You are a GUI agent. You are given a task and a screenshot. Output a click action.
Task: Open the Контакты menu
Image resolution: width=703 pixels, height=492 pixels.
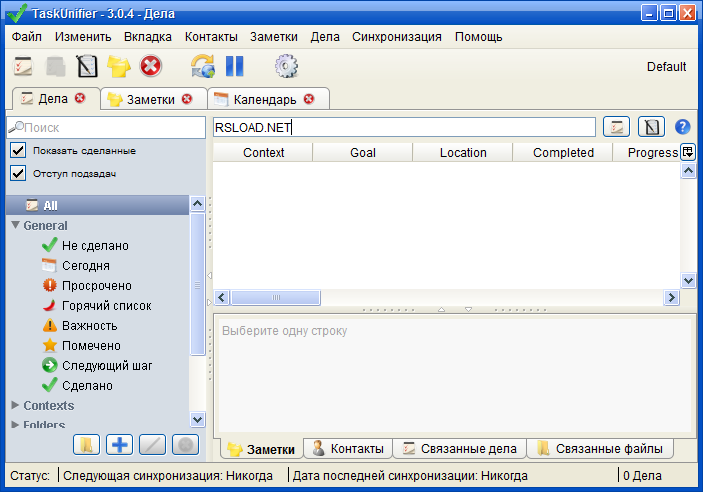211,37
